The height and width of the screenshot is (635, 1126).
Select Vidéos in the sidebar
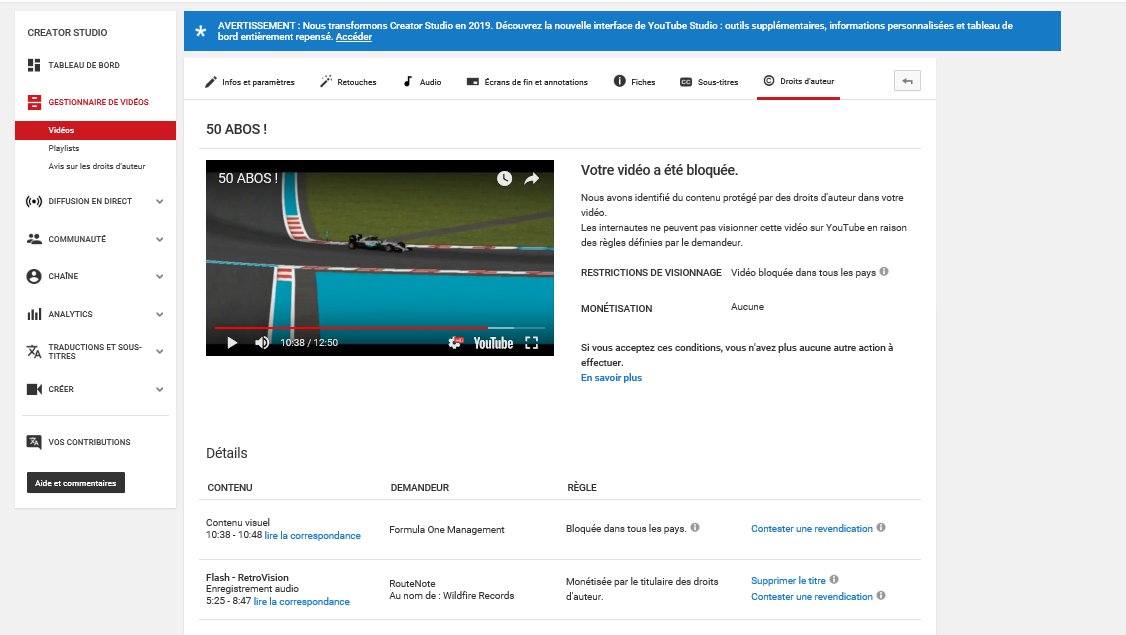[95, 130]
